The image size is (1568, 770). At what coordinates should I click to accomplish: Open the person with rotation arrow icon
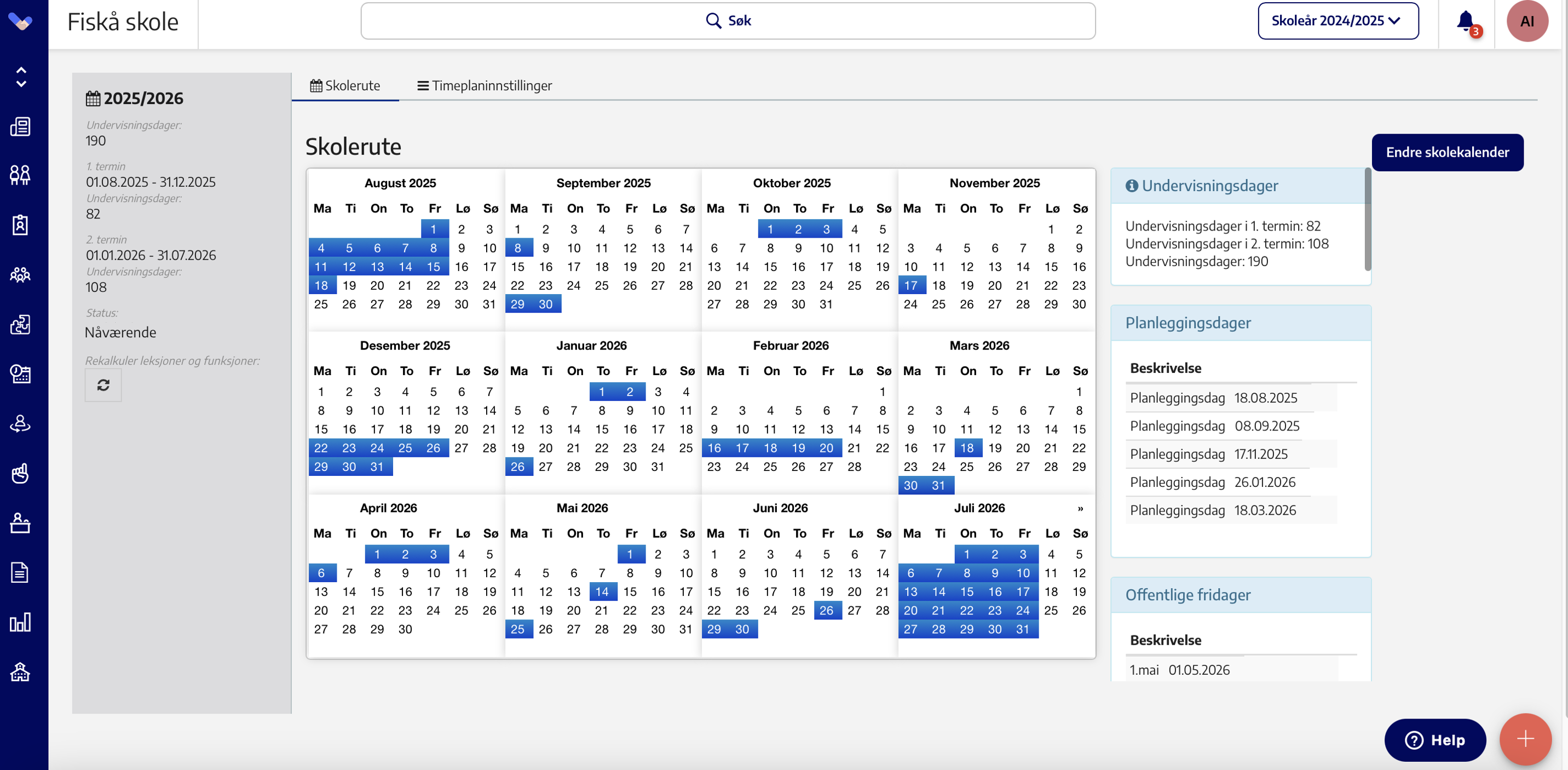coord(21,423)
